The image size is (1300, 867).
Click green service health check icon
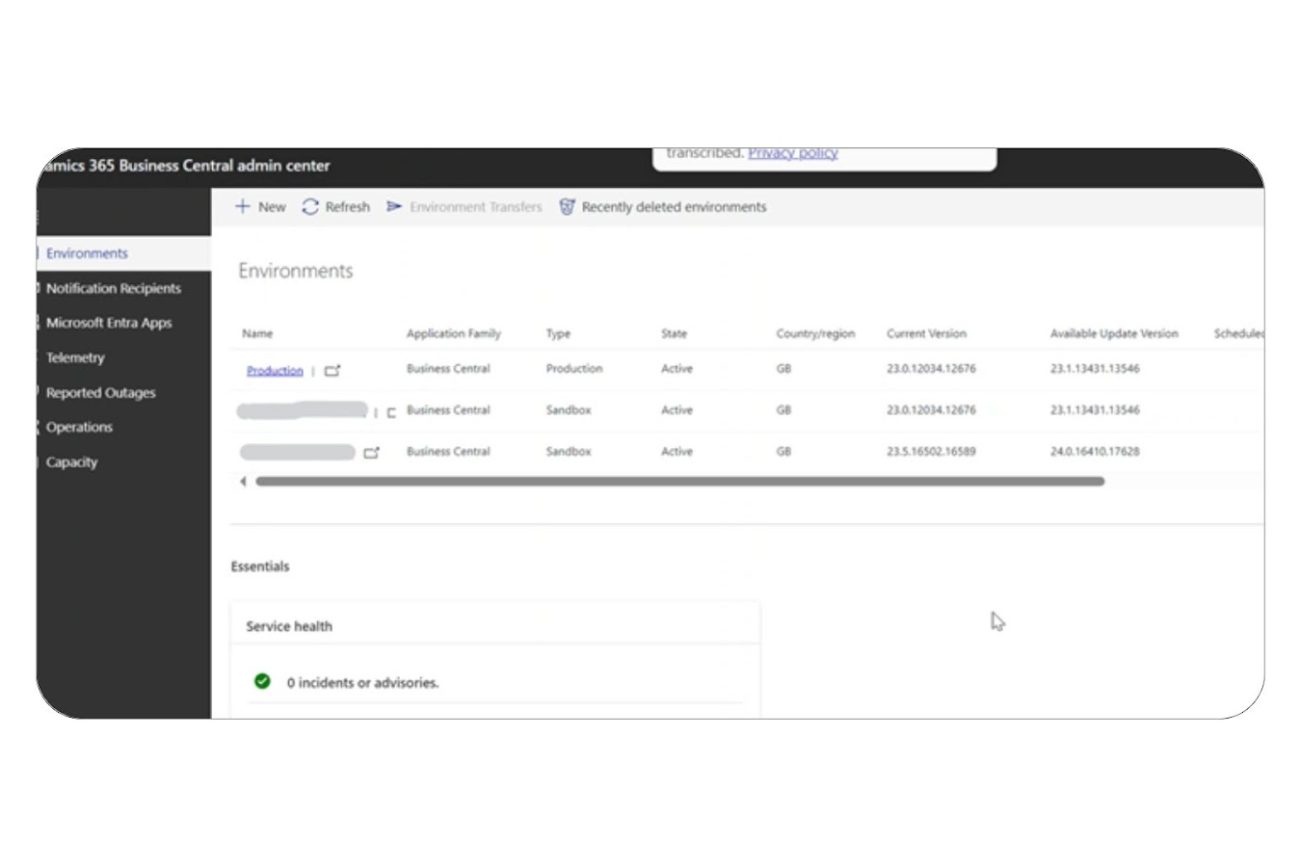click(x=262, y=681)
